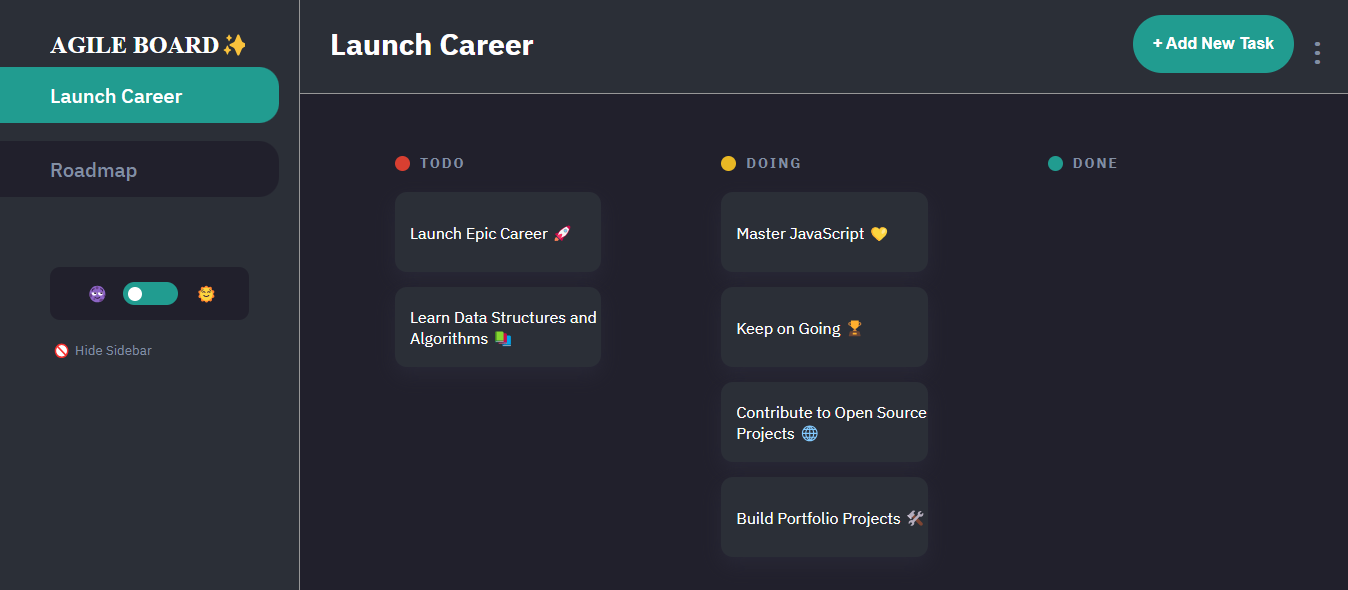This screenshot has height=590, width=1348.
Task: Click the no-entry icon beside Hide Sidebar
Action: click(x=62, y=351)
